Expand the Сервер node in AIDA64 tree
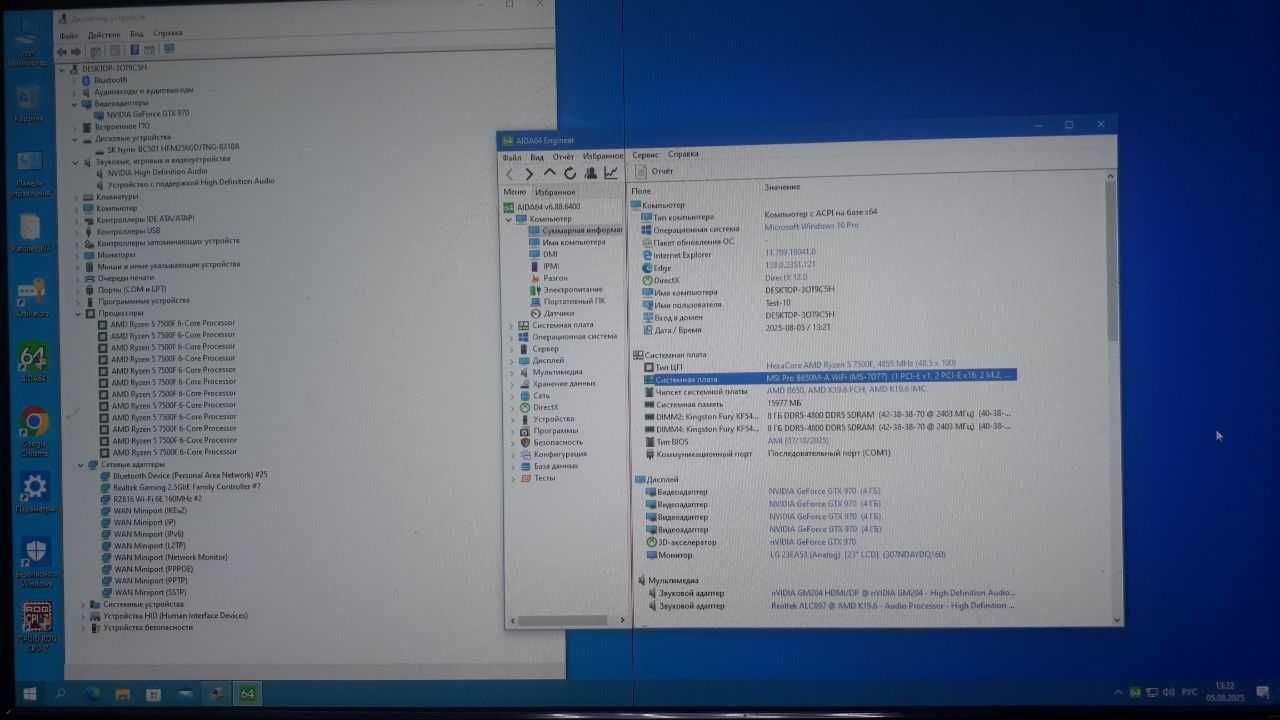This screenshot has width=1280, height=720. [510, 349]
